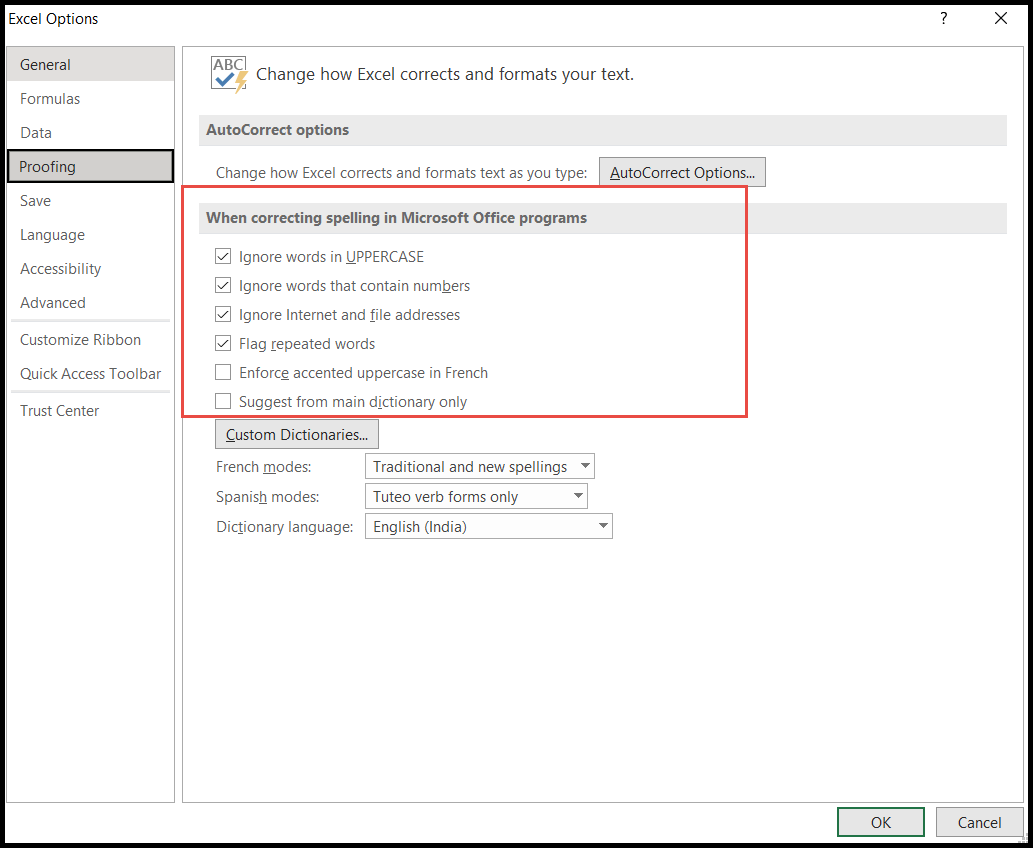
Task: Open Customize Ribbon settings
Action: coord(90,339)
